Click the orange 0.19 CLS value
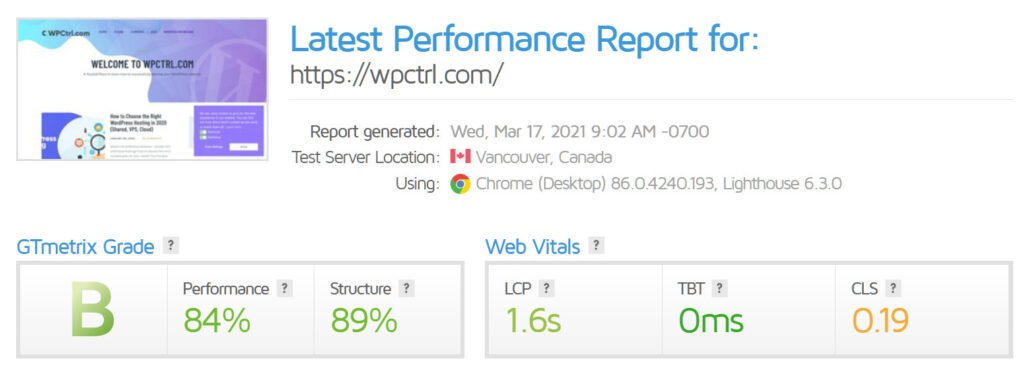 tap(880, 321)
